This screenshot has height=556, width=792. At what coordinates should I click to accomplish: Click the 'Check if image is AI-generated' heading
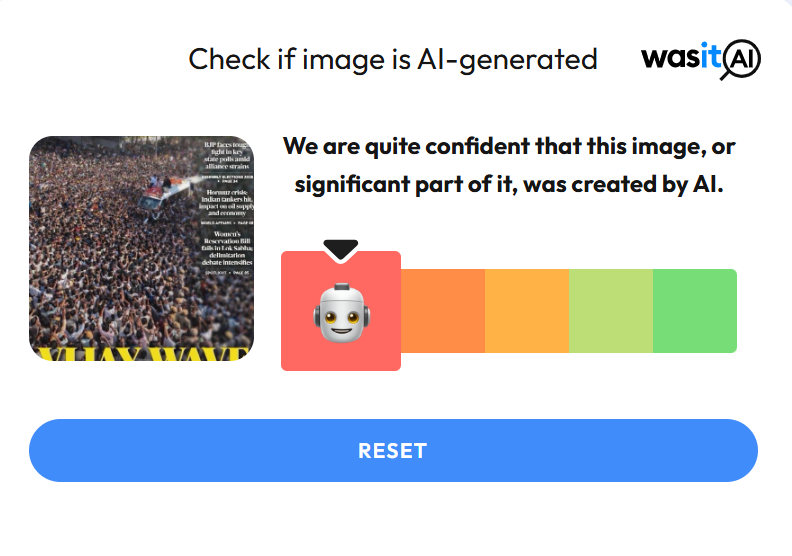click(x=393, y=60)
